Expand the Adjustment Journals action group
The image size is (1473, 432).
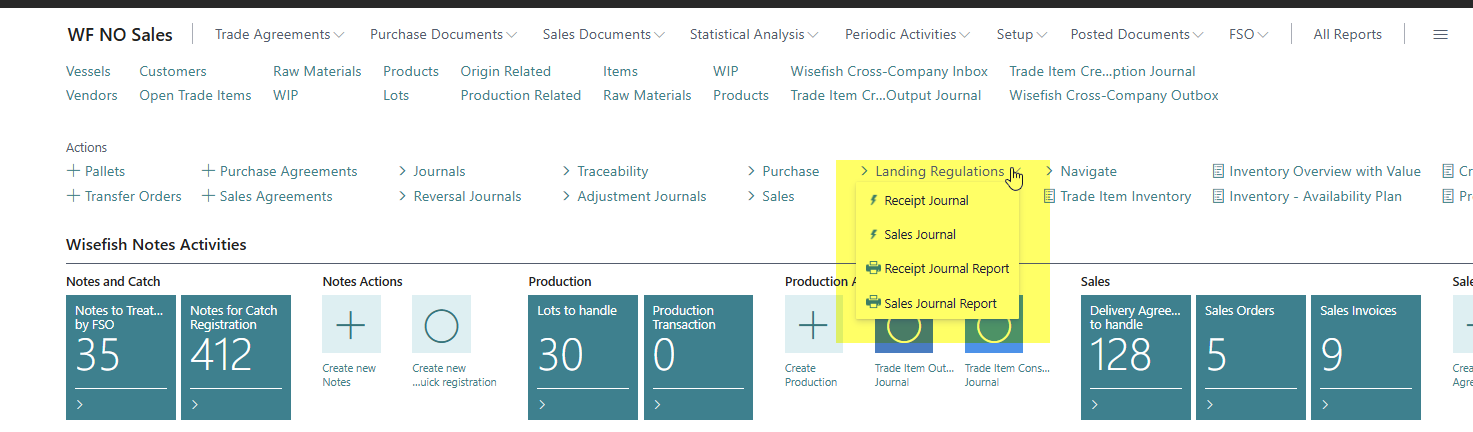pyautogui.click(x=641, y=196)
